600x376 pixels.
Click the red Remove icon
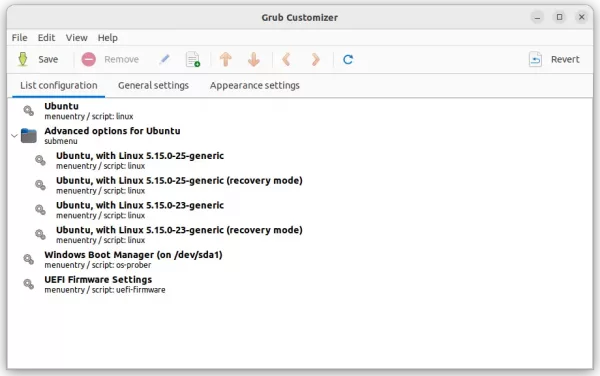[88, 59]
